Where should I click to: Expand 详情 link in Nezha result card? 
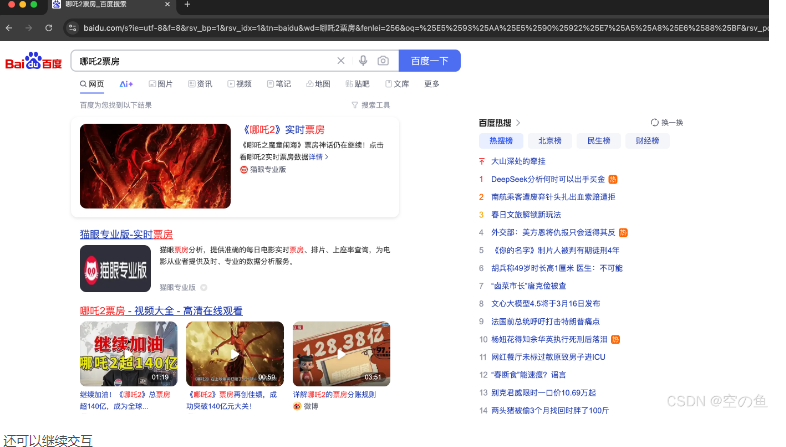317,157
